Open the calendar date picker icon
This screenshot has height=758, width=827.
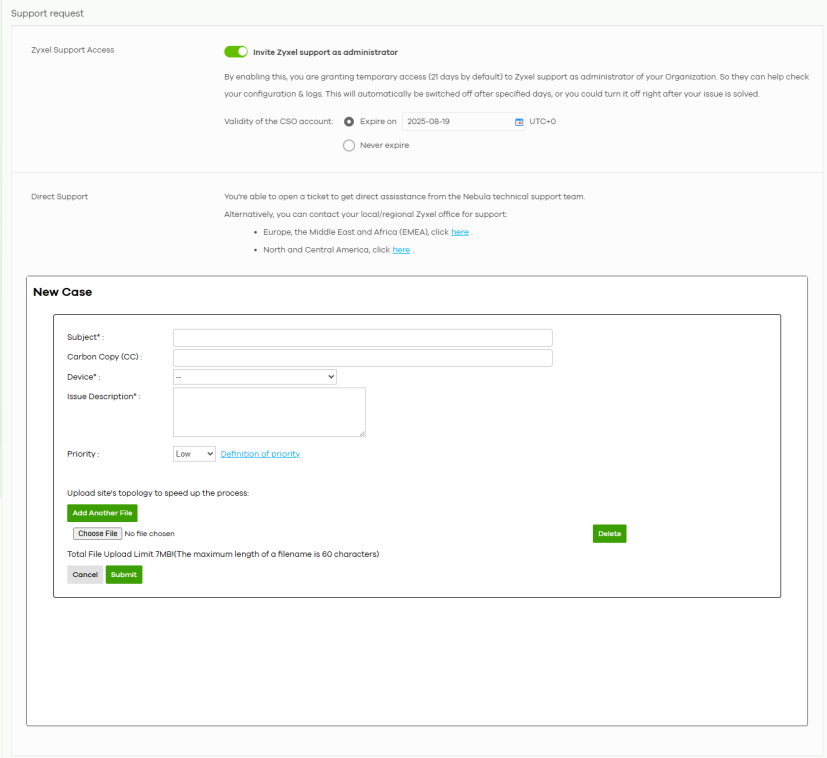click(x=519, y=122)
